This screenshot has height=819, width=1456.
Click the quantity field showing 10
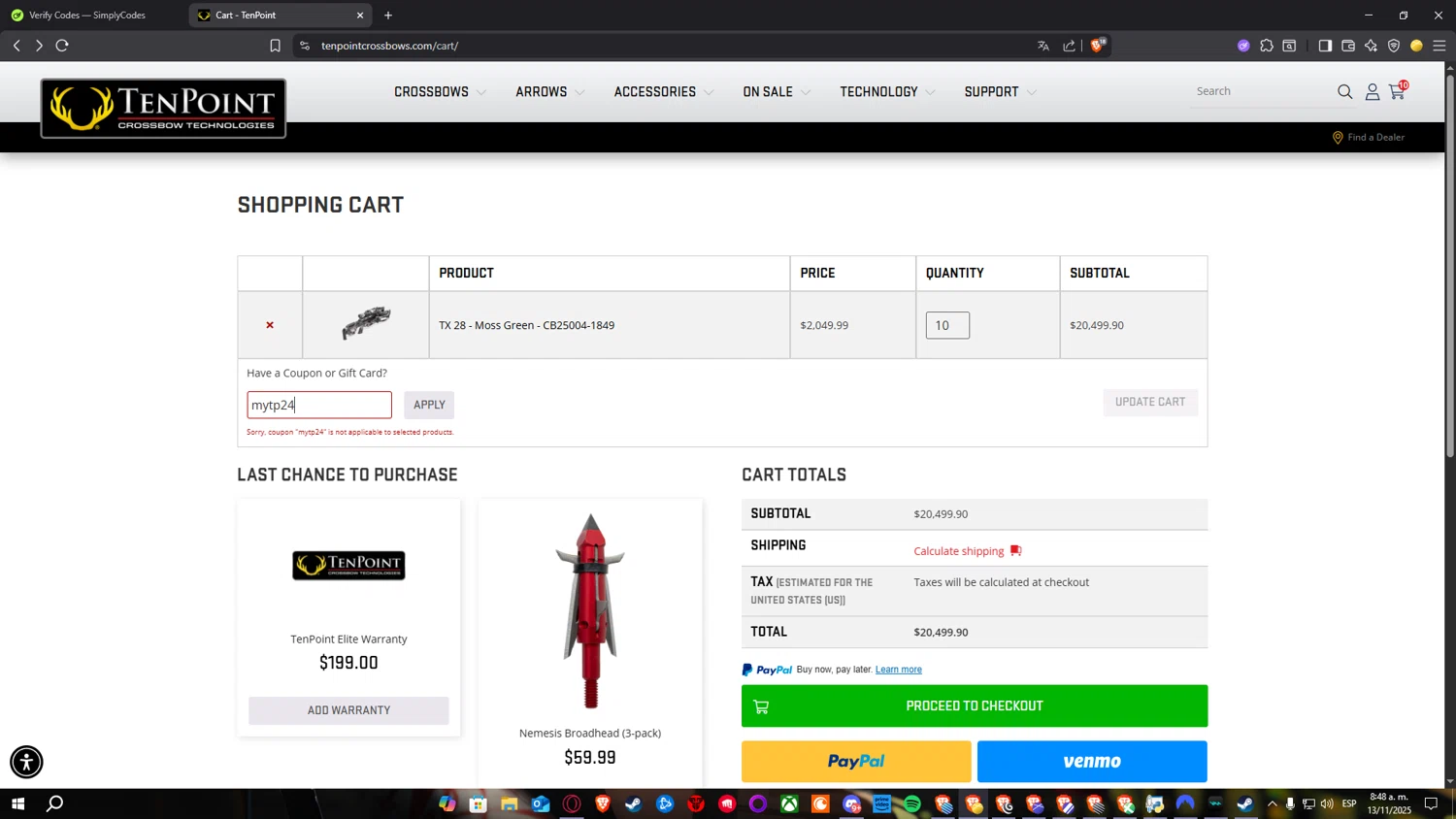tap(947, 325)
